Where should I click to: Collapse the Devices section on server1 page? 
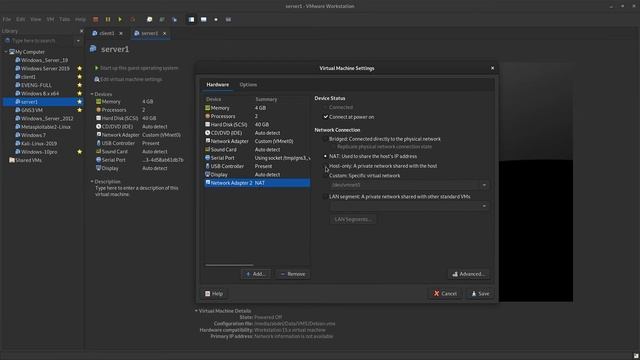(x=92, y=94)
